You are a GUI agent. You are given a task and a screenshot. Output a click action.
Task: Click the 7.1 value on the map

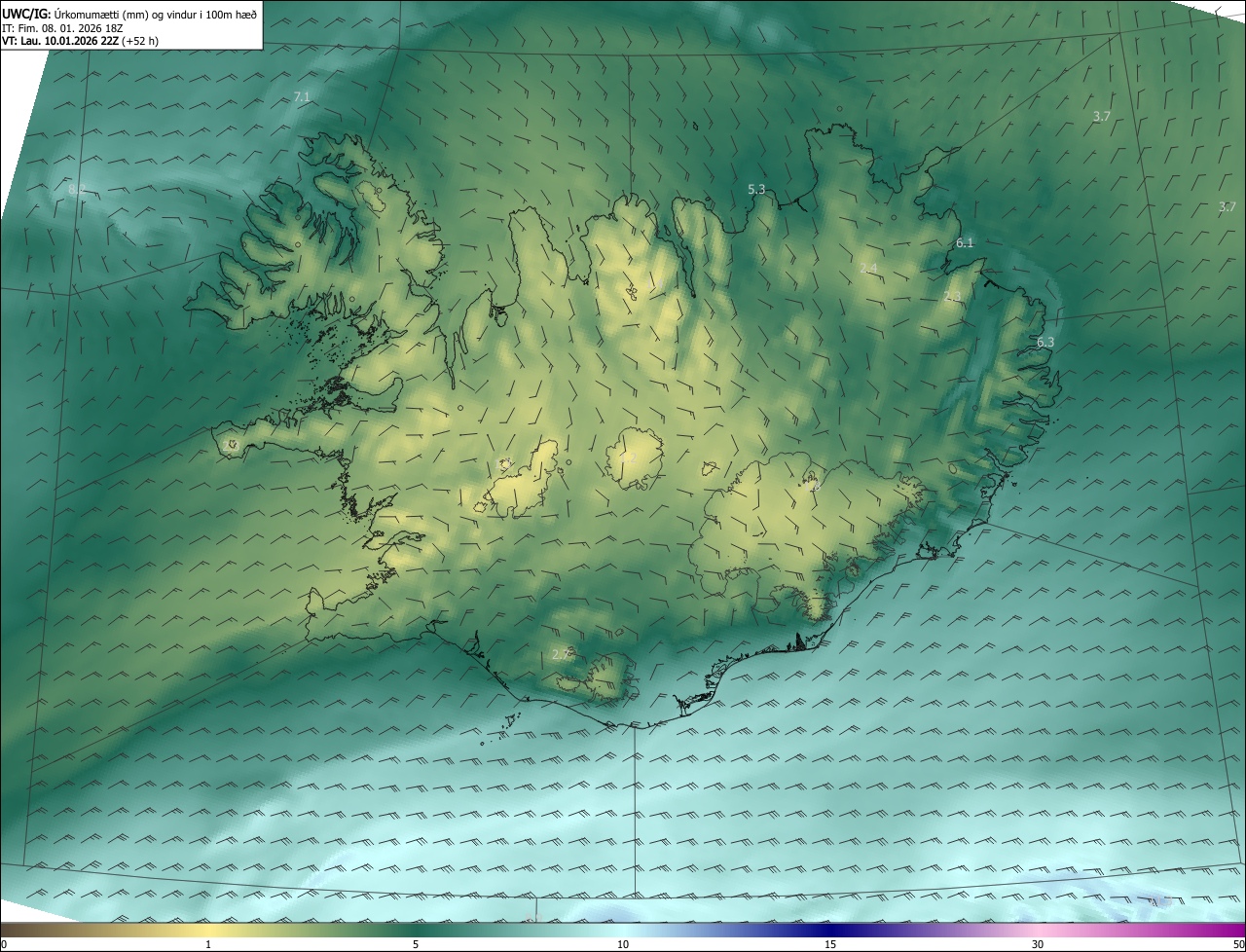302,96
